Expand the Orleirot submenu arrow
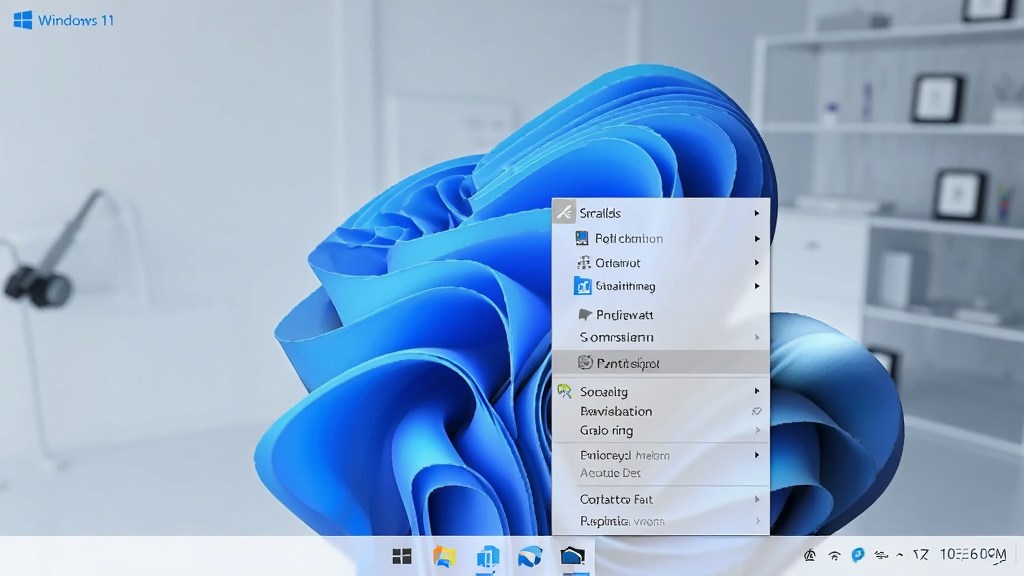Viewport: 1024px width, 576px height. pos(757,263)
